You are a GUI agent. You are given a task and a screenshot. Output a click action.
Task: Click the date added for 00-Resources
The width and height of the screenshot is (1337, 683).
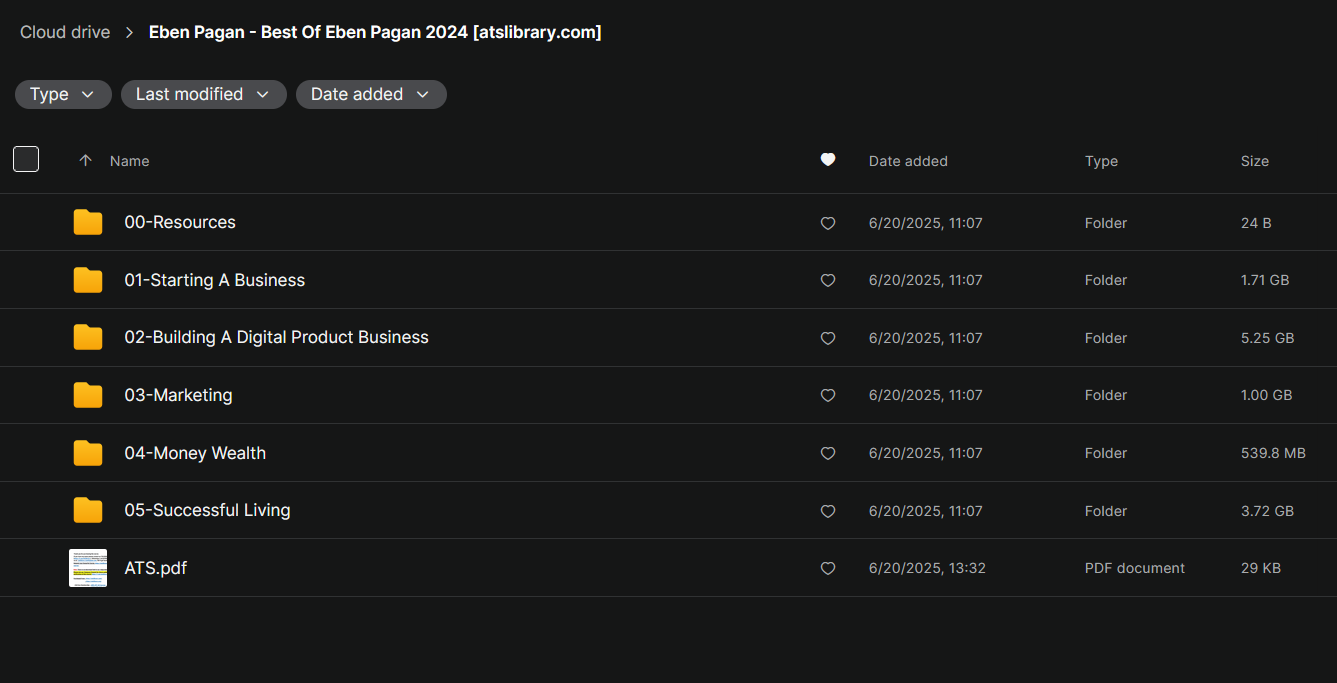(x=926, y=223)
